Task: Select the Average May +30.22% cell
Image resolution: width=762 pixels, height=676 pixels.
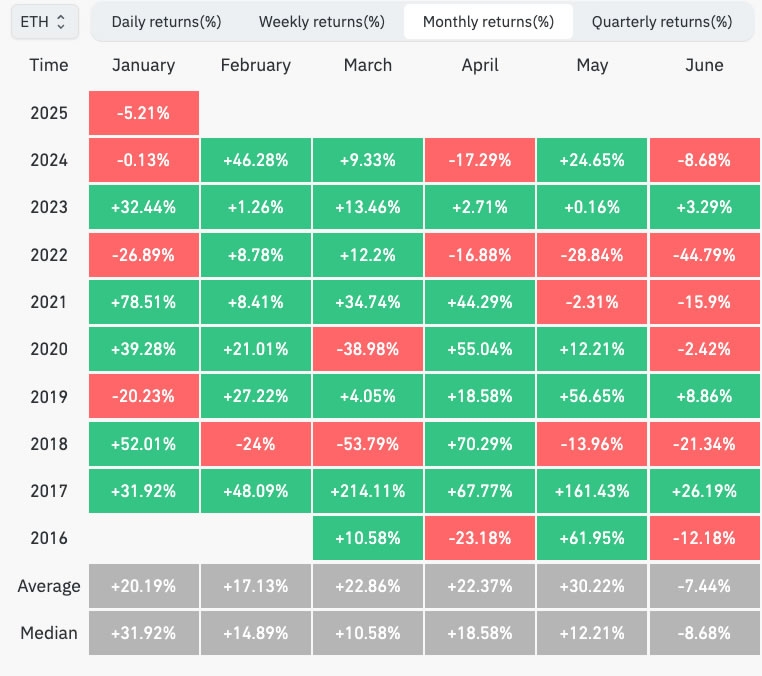Action: (592, 586)
